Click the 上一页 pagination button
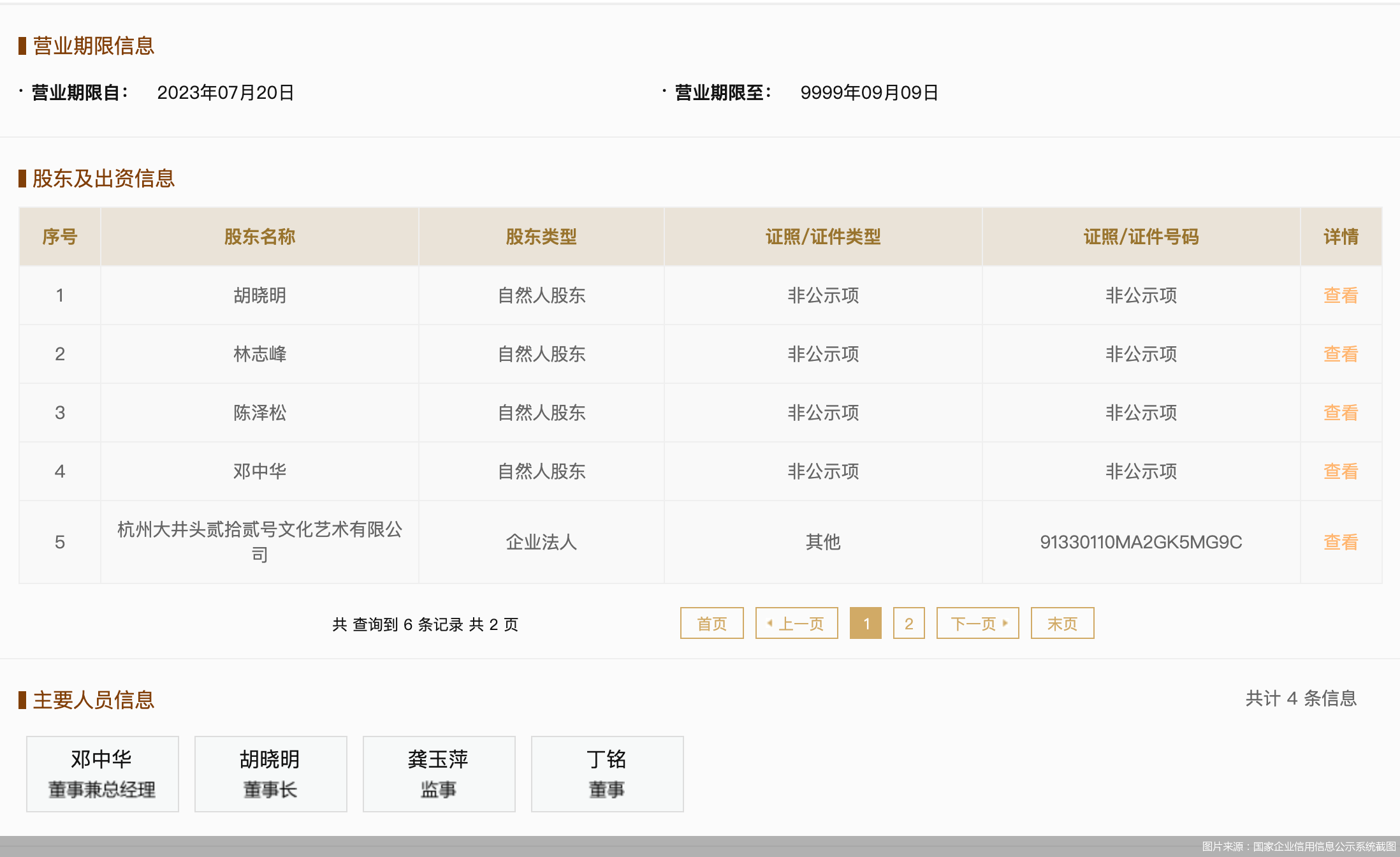This screenshot has width=1400, height=857. [x=797, y=623]
